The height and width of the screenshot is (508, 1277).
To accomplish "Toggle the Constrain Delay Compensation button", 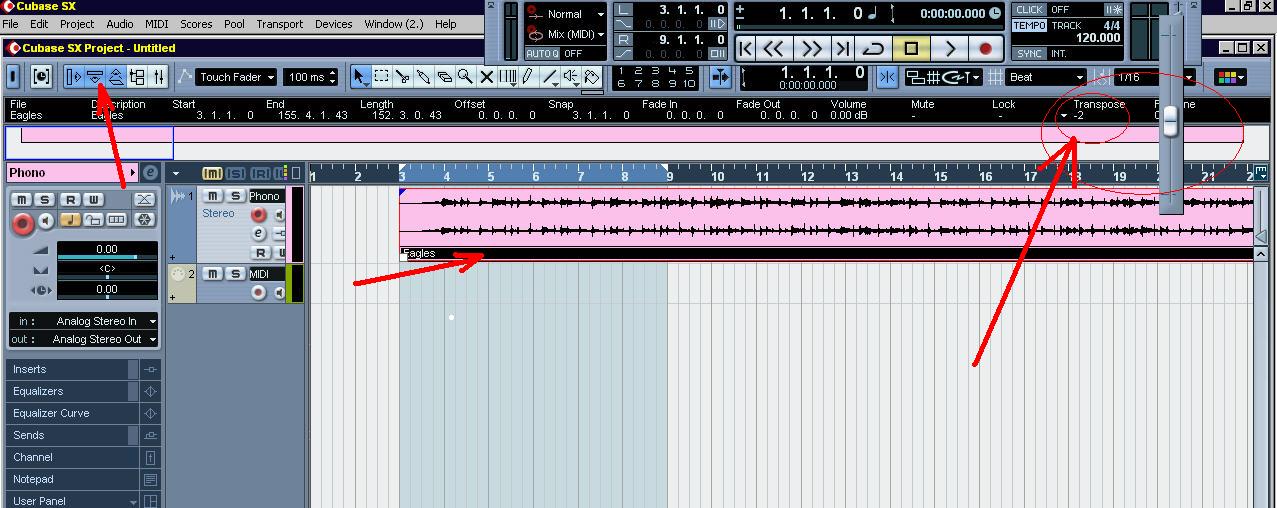I will (x=41, y=77).
